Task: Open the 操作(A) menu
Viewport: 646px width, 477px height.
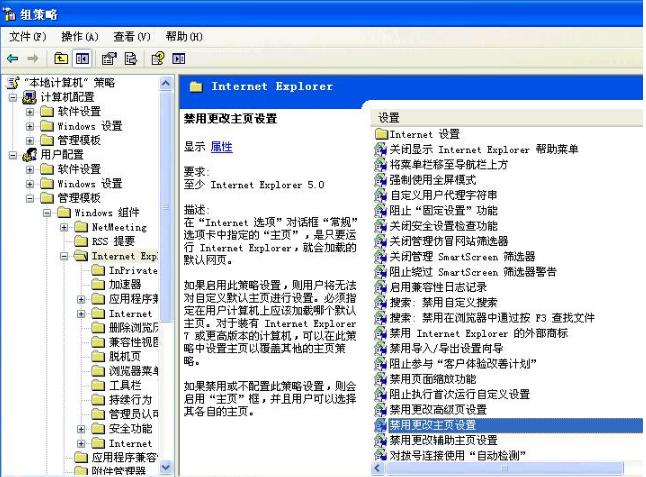Action: pos(80,37)
